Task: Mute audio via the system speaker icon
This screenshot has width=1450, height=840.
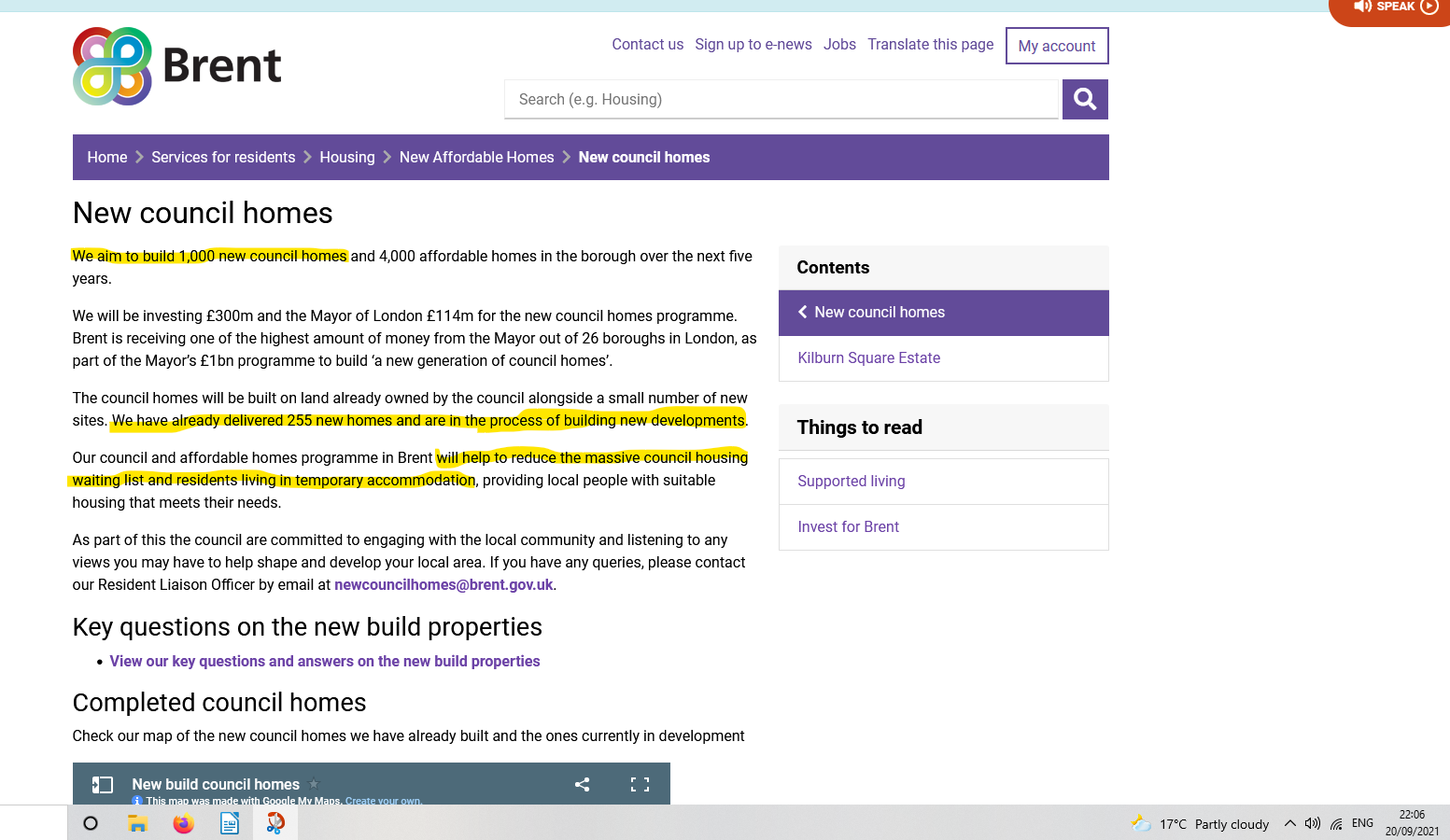Action: pos(1313,823)
